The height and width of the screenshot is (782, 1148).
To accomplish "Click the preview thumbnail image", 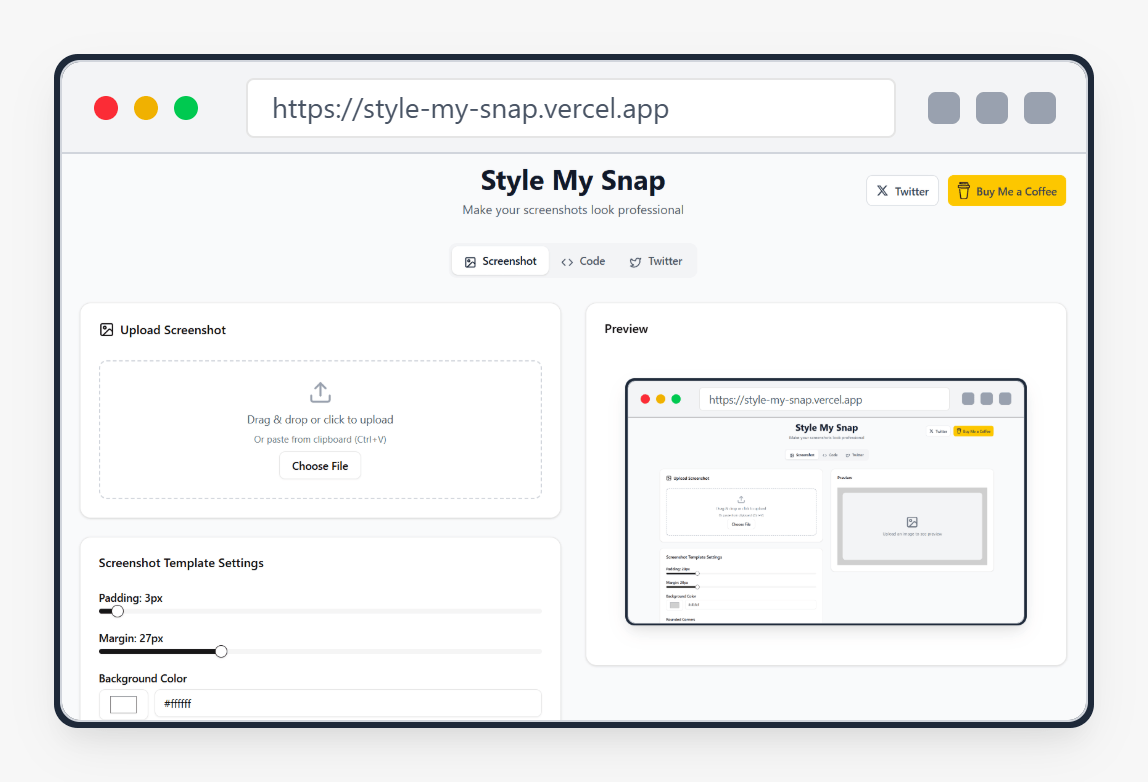I will pos(825,501).
